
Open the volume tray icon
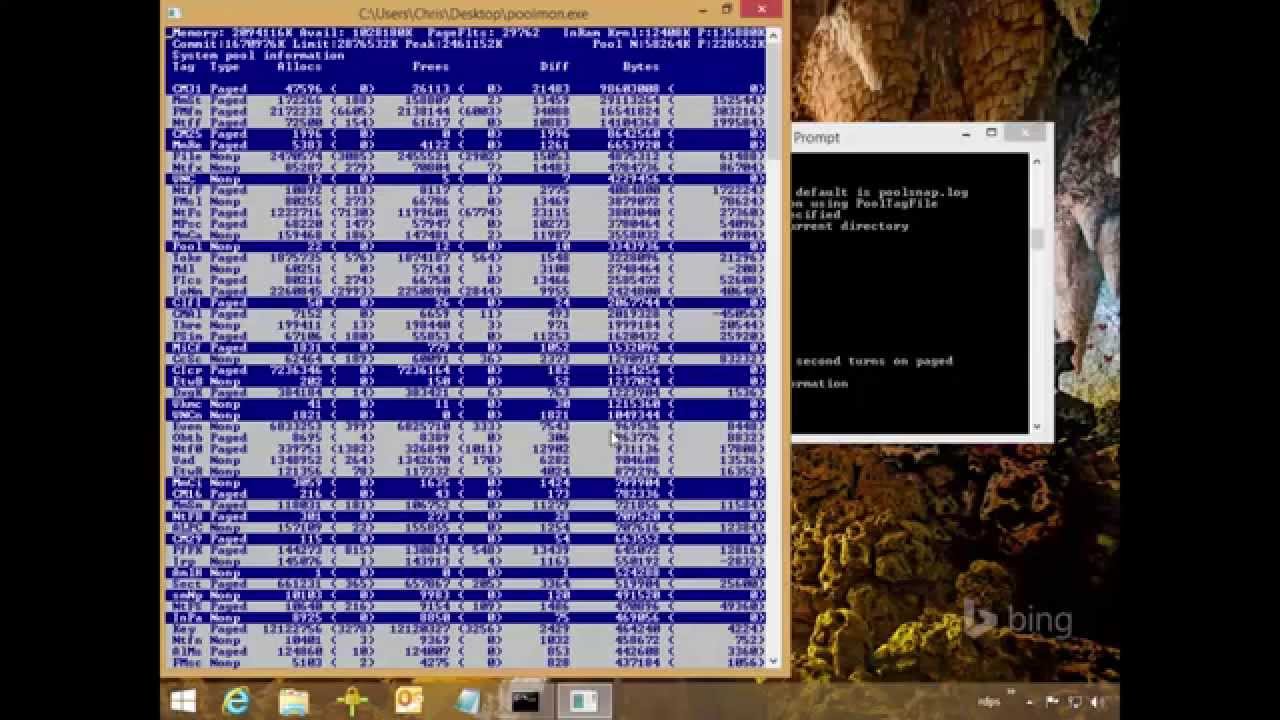1096,702
